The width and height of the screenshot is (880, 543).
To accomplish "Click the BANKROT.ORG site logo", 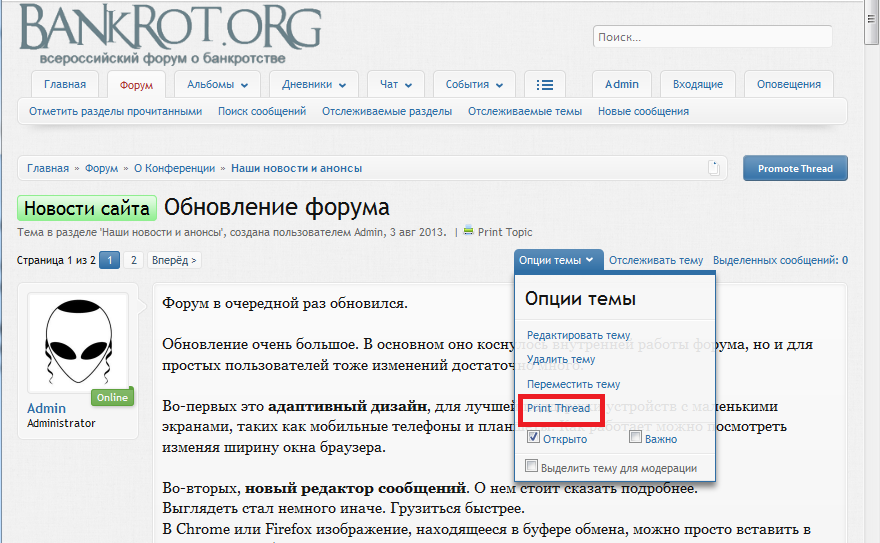I will [170, 32].
